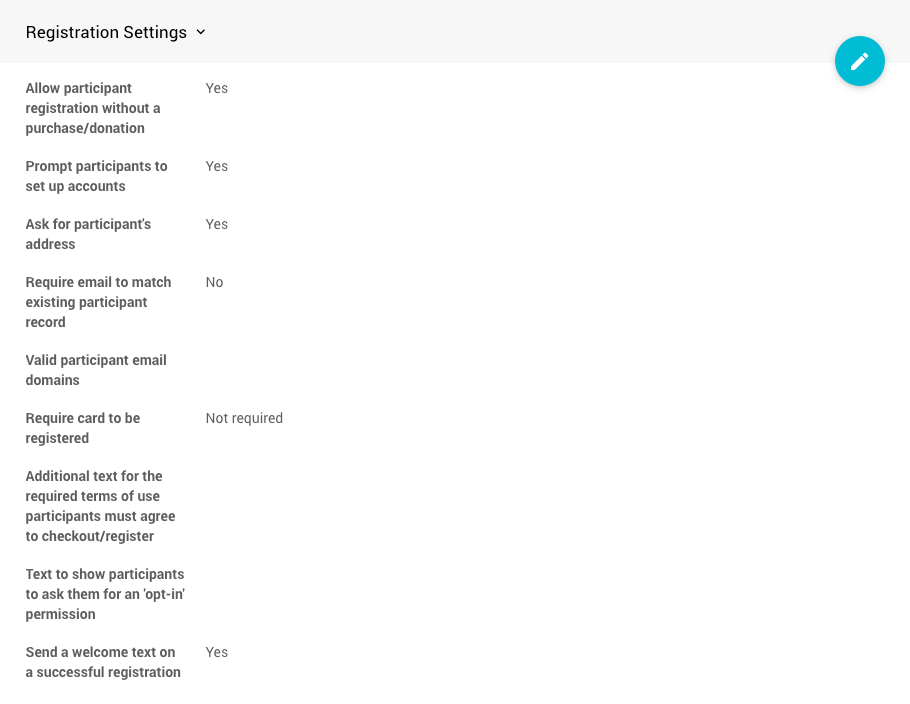The image size is (910, 704).
Task: Click the Yes value for welcome text
Action: 216,652
